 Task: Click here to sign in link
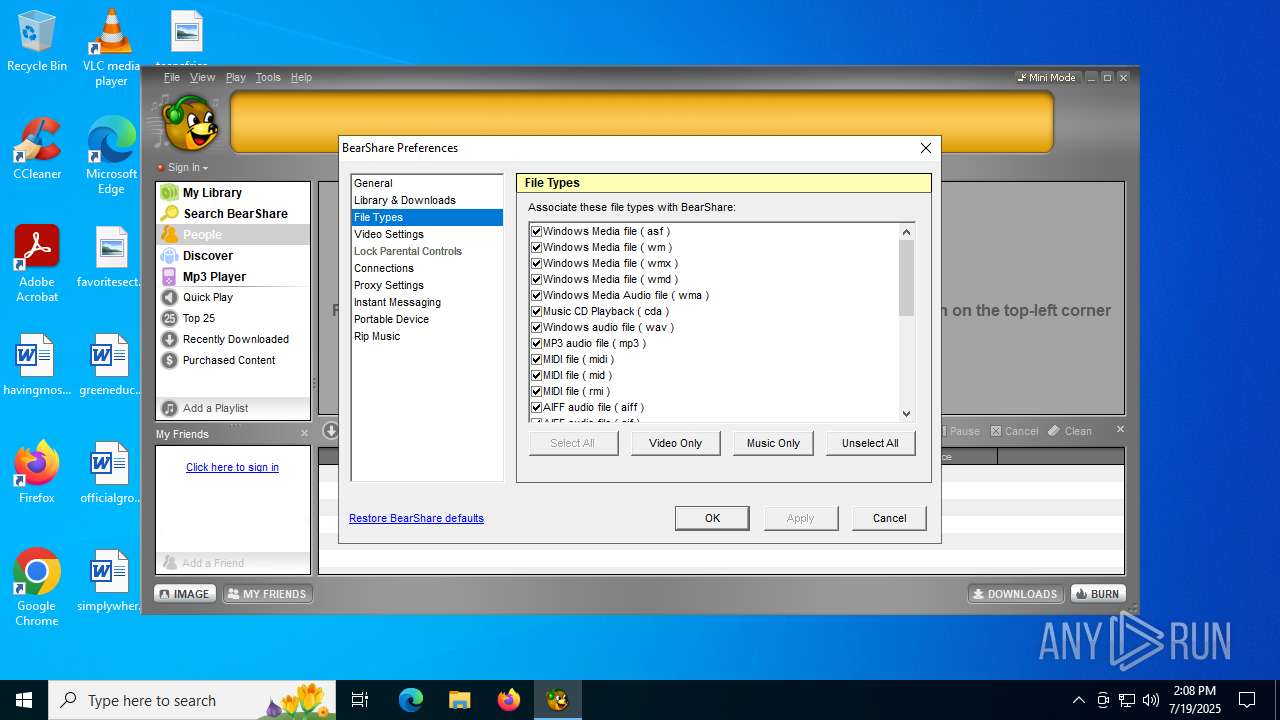[x=232, y=467]
